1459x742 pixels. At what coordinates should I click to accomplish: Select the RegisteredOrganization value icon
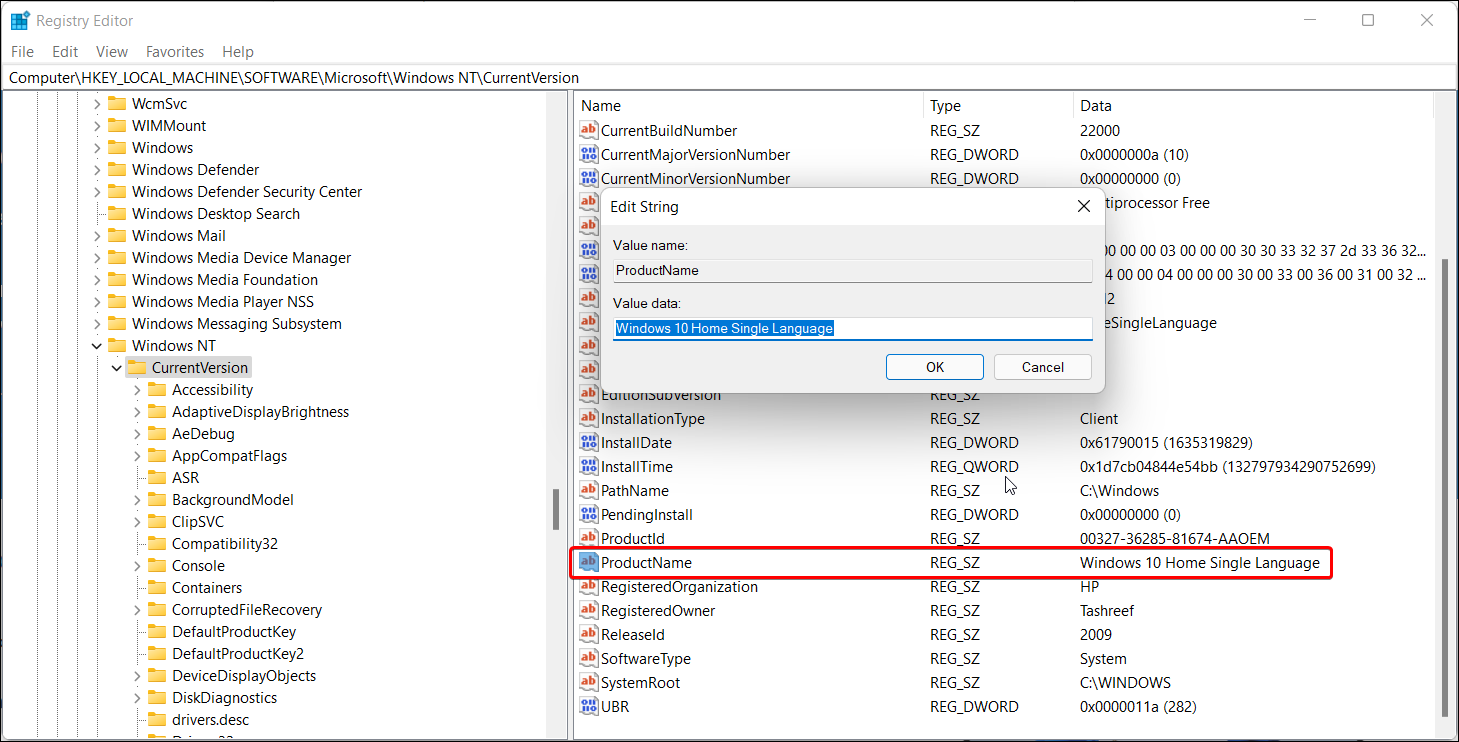(589, 587)
